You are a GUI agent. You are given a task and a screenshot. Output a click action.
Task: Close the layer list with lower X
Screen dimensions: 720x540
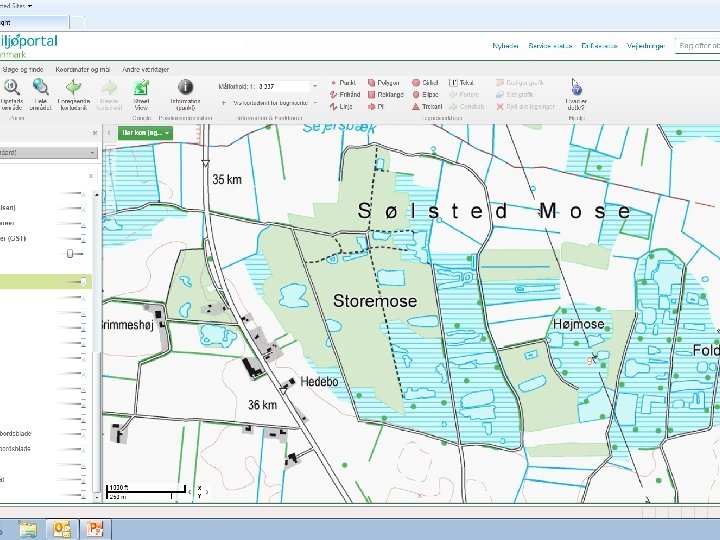click(91, 176)
